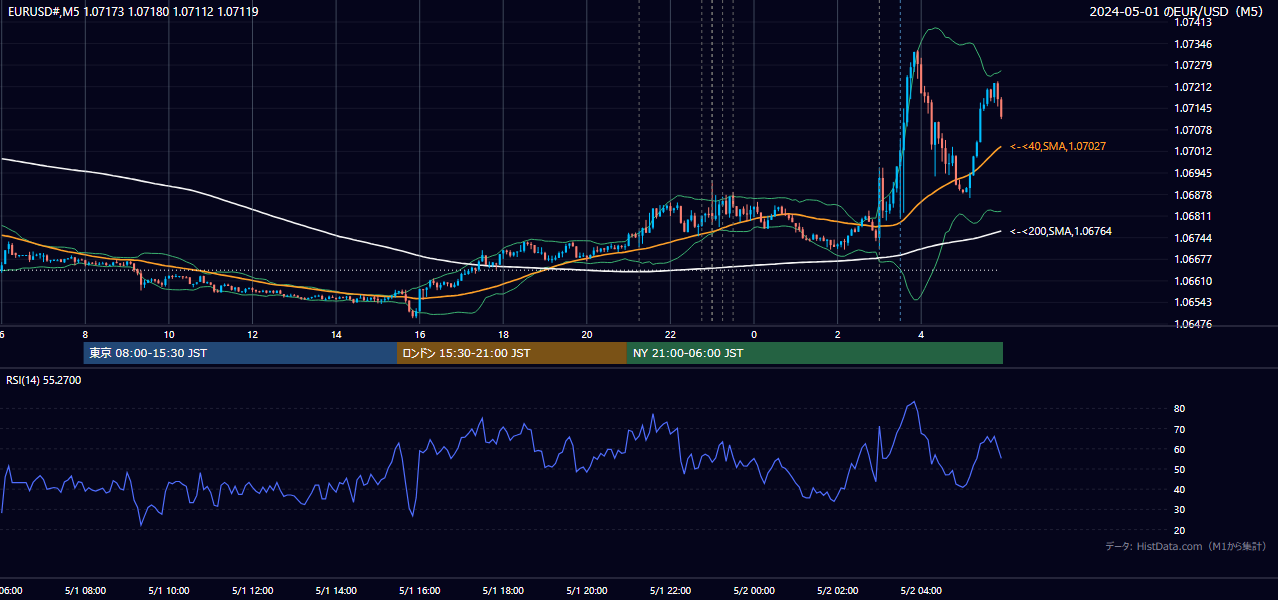Click hour tick 18 under the price chart

coord(503,334)
